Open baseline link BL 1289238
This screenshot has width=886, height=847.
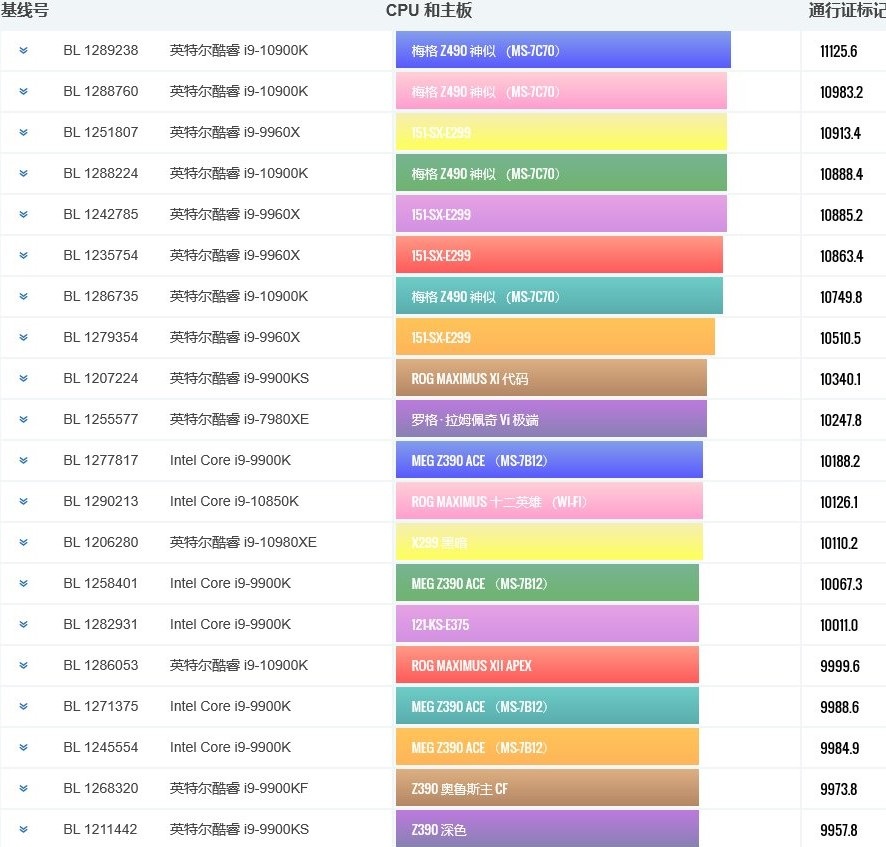pos(101,50)
